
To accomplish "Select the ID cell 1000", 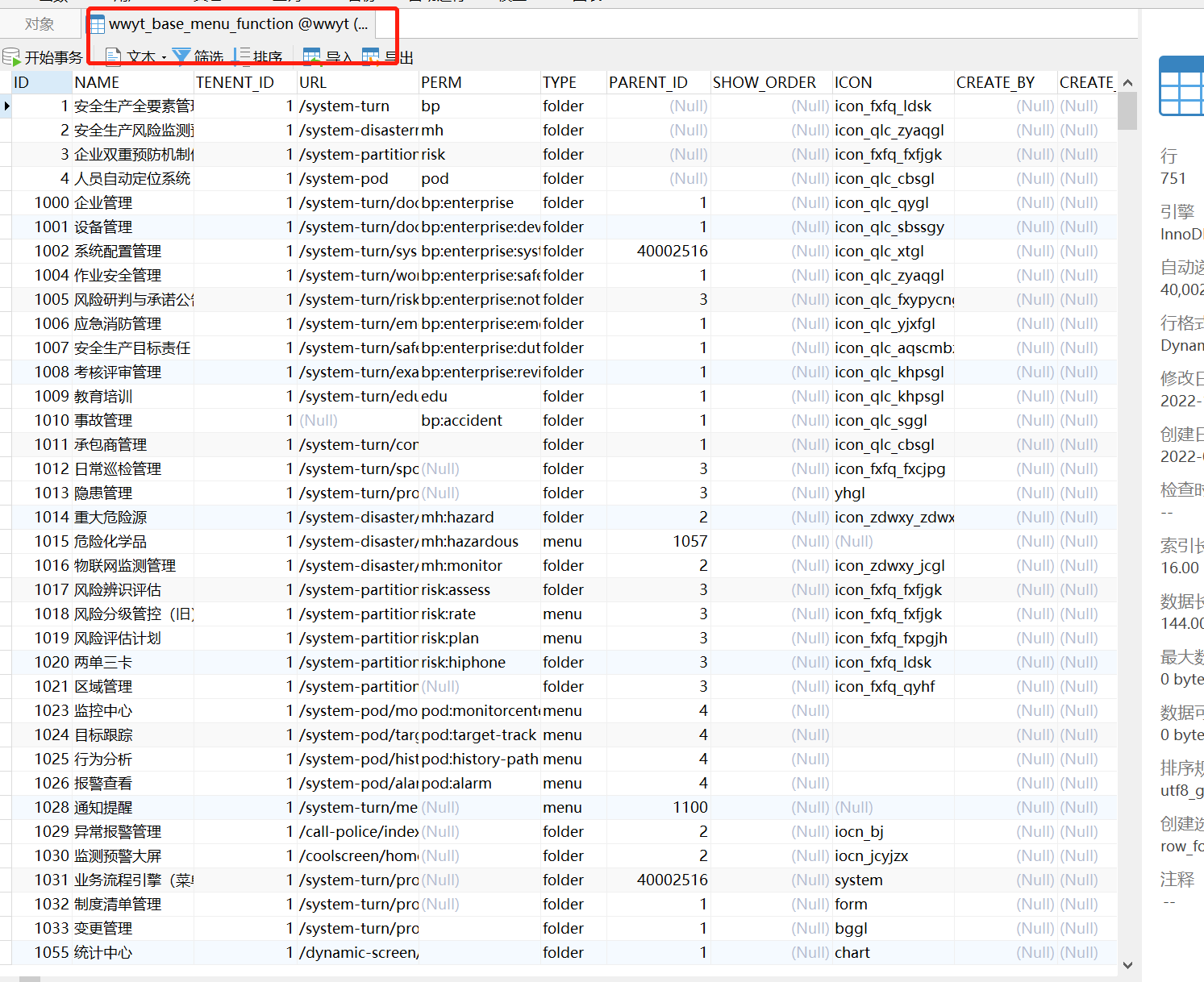I will coord(41,202).
